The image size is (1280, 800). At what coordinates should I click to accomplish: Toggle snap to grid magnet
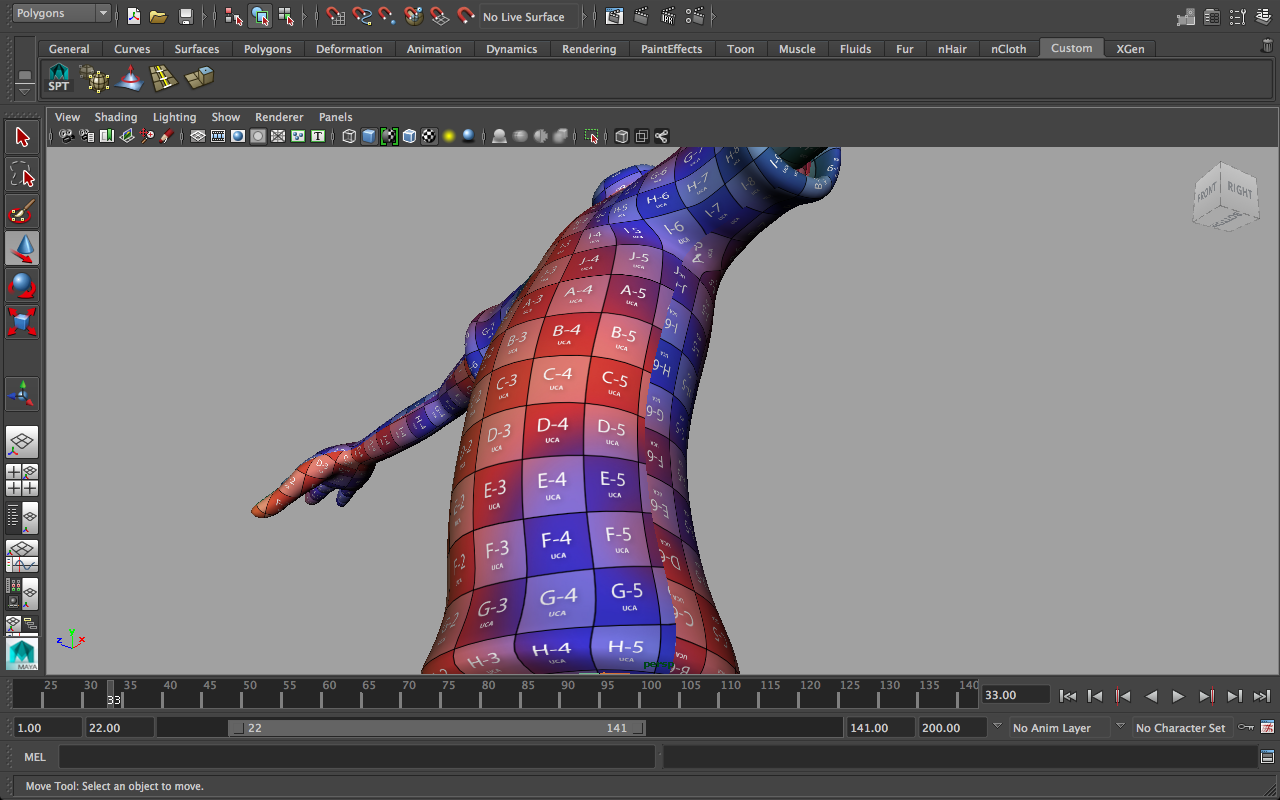[335, 16]
